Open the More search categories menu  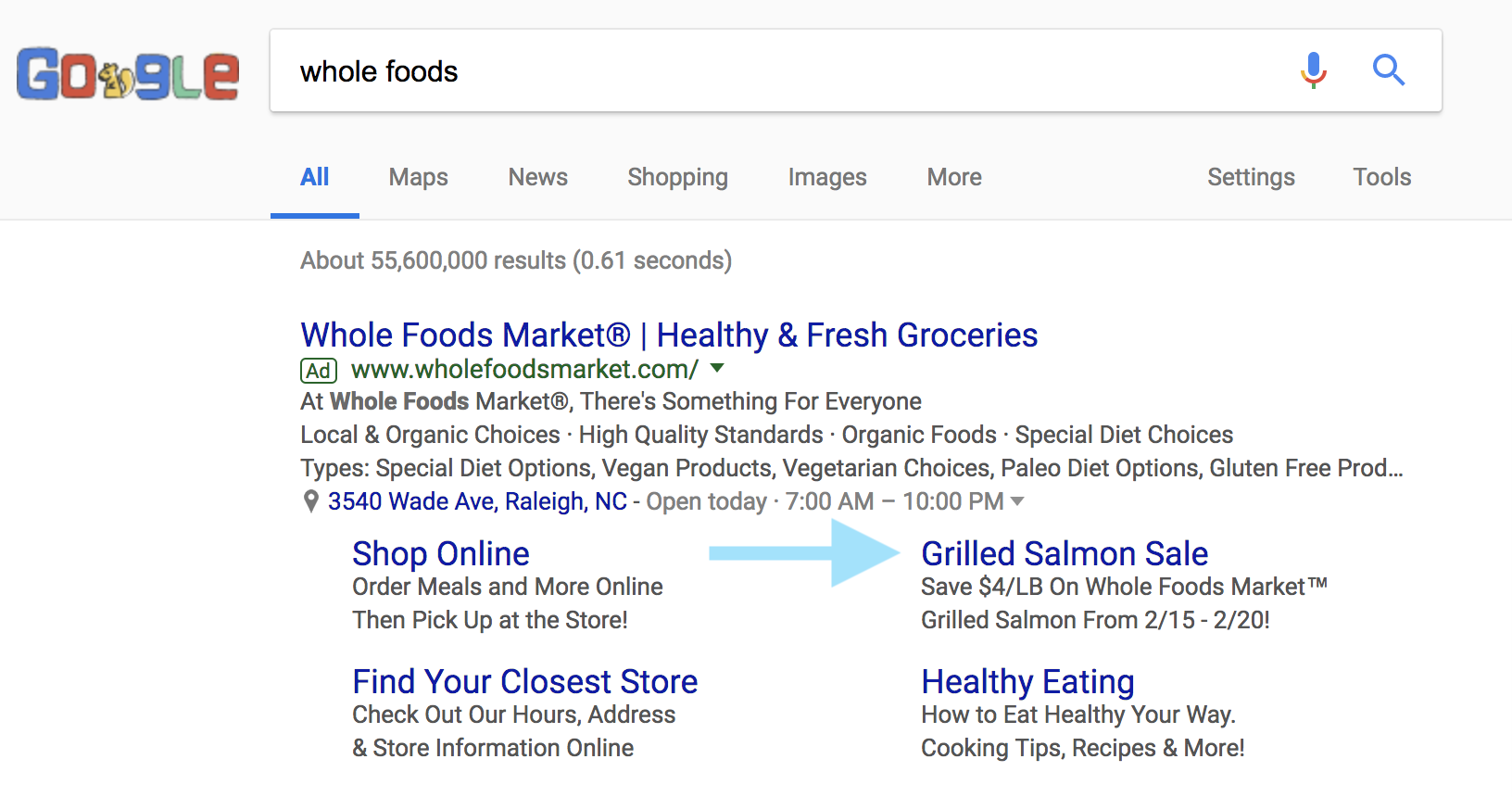(954, 177)
